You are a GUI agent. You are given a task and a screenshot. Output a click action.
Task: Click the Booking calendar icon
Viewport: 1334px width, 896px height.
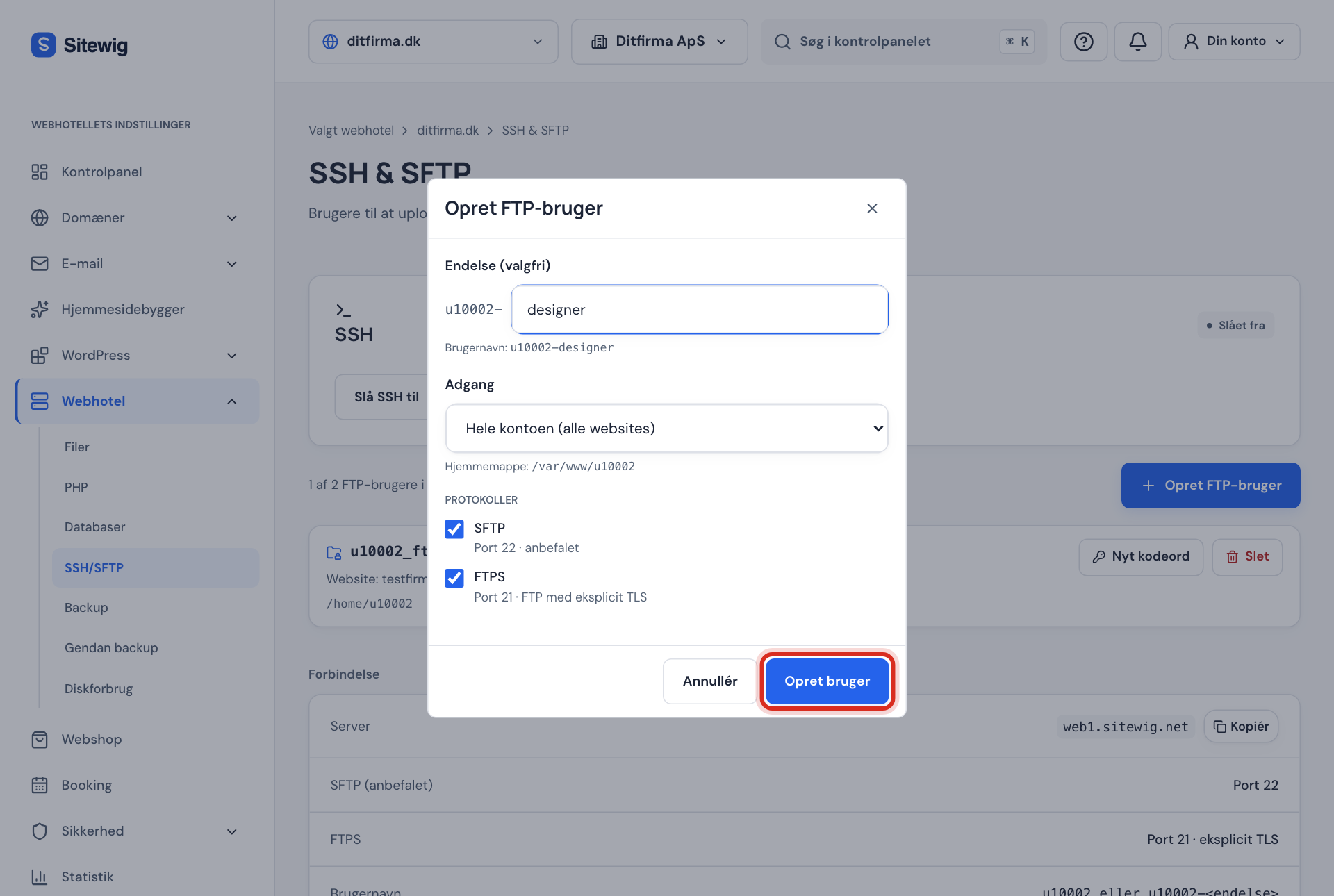click(40, 785)
